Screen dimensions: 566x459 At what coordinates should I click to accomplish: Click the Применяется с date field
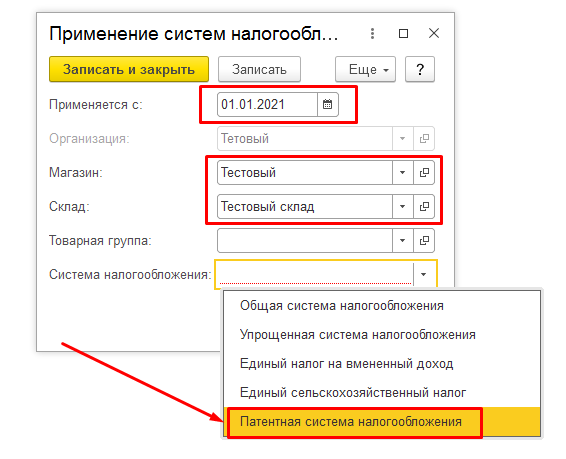pos(267,105)
